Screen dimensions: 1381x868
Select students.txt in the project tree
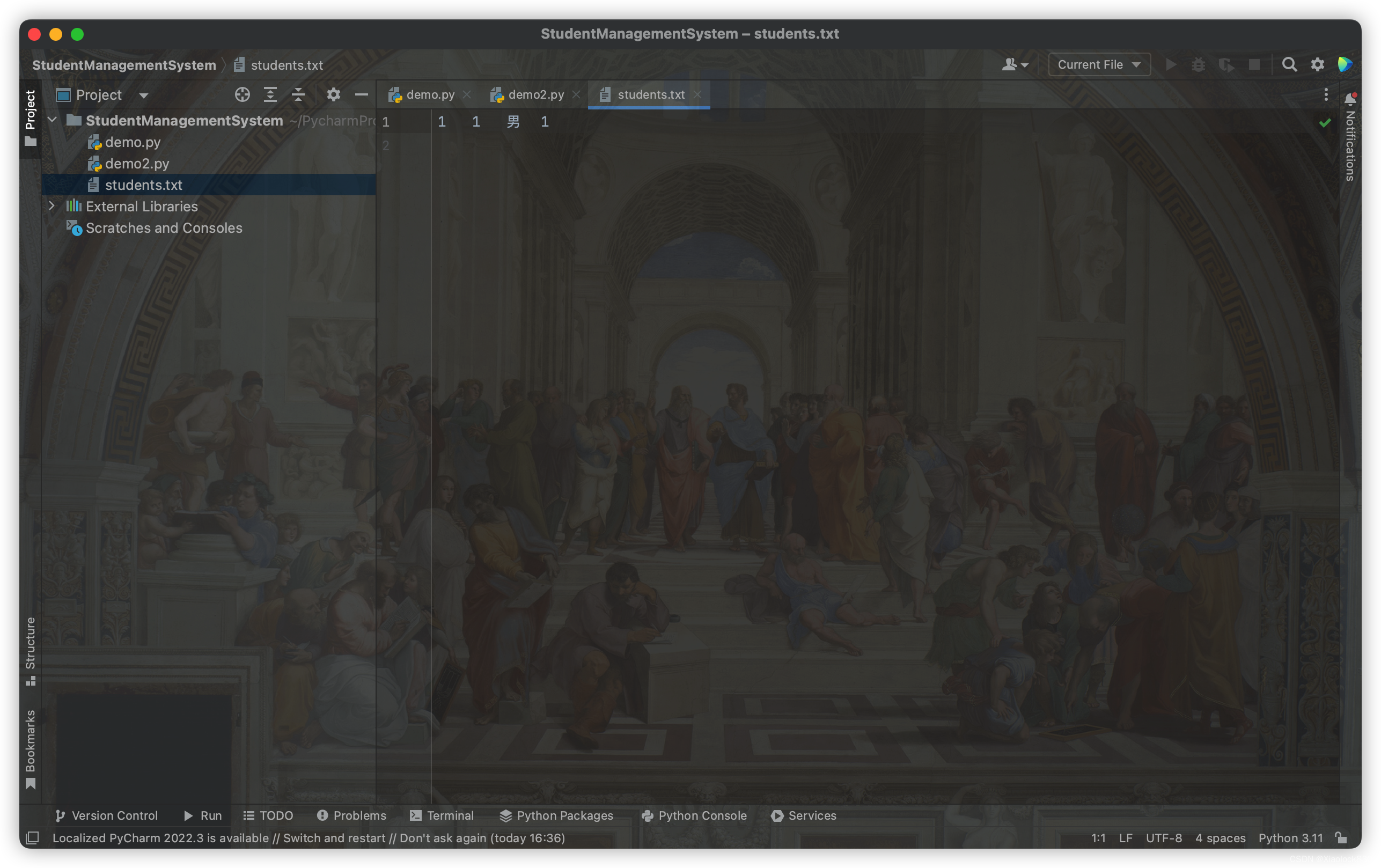pos(143,185)
